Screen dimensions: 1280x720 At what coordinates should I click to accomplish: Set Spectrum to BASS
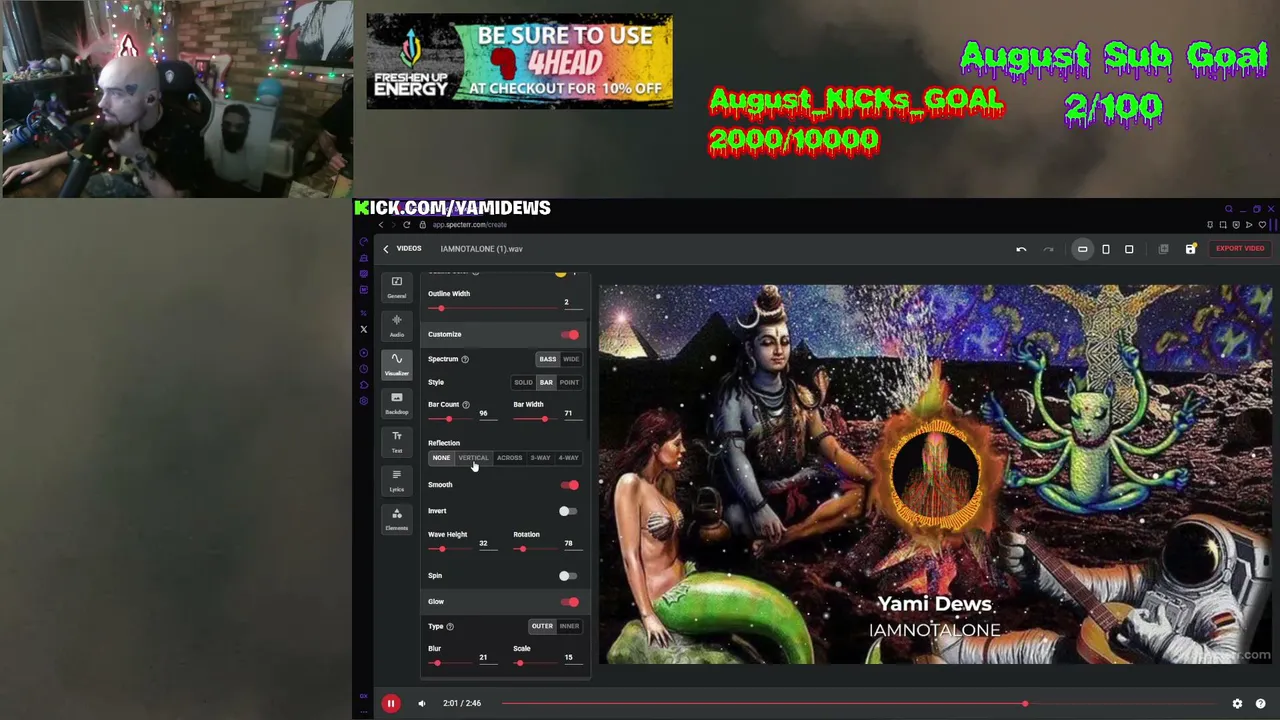(x=548, y=359)
